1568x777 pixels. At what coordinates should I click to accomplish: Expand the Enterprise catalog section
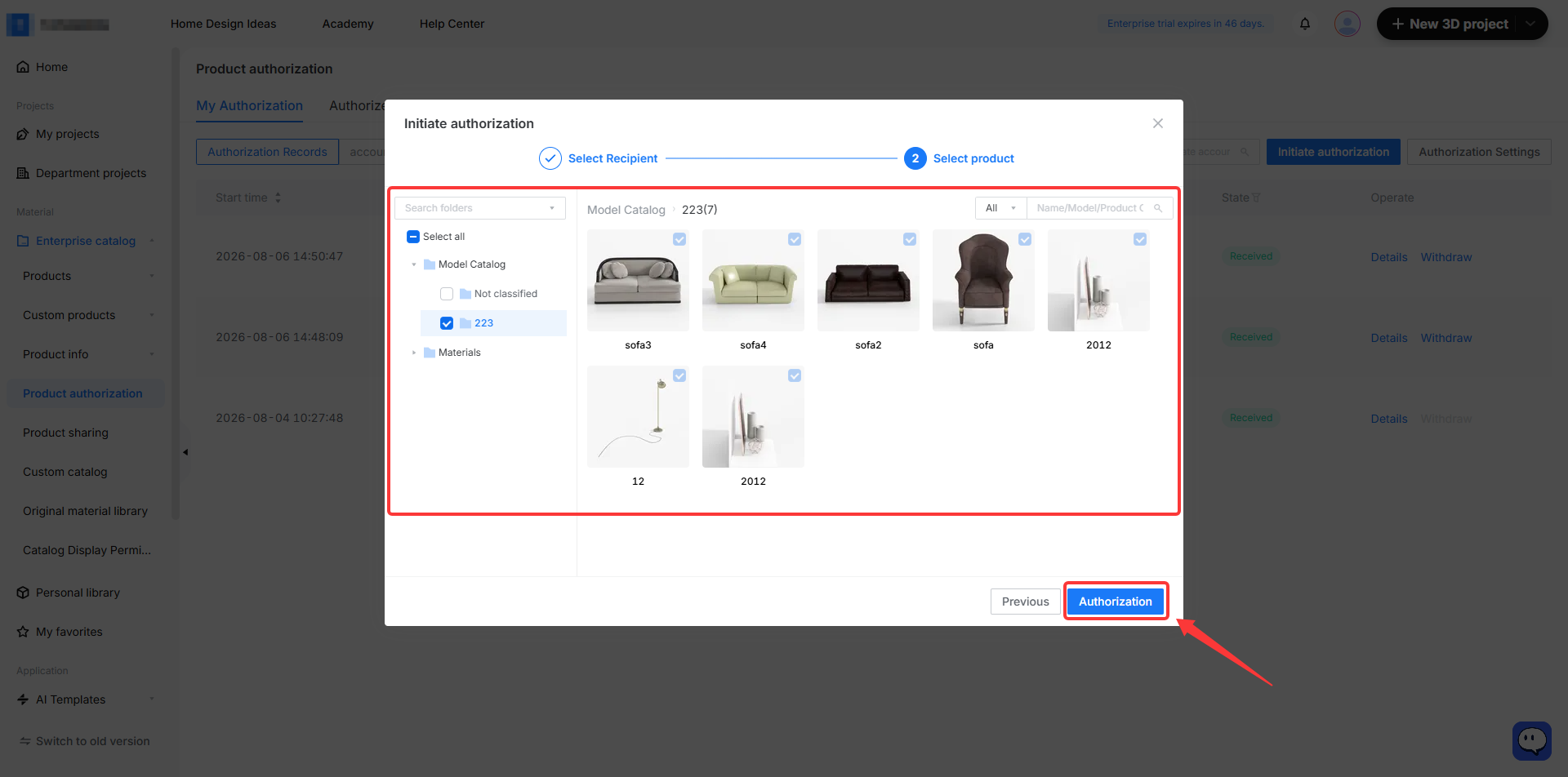coord(152,241)
